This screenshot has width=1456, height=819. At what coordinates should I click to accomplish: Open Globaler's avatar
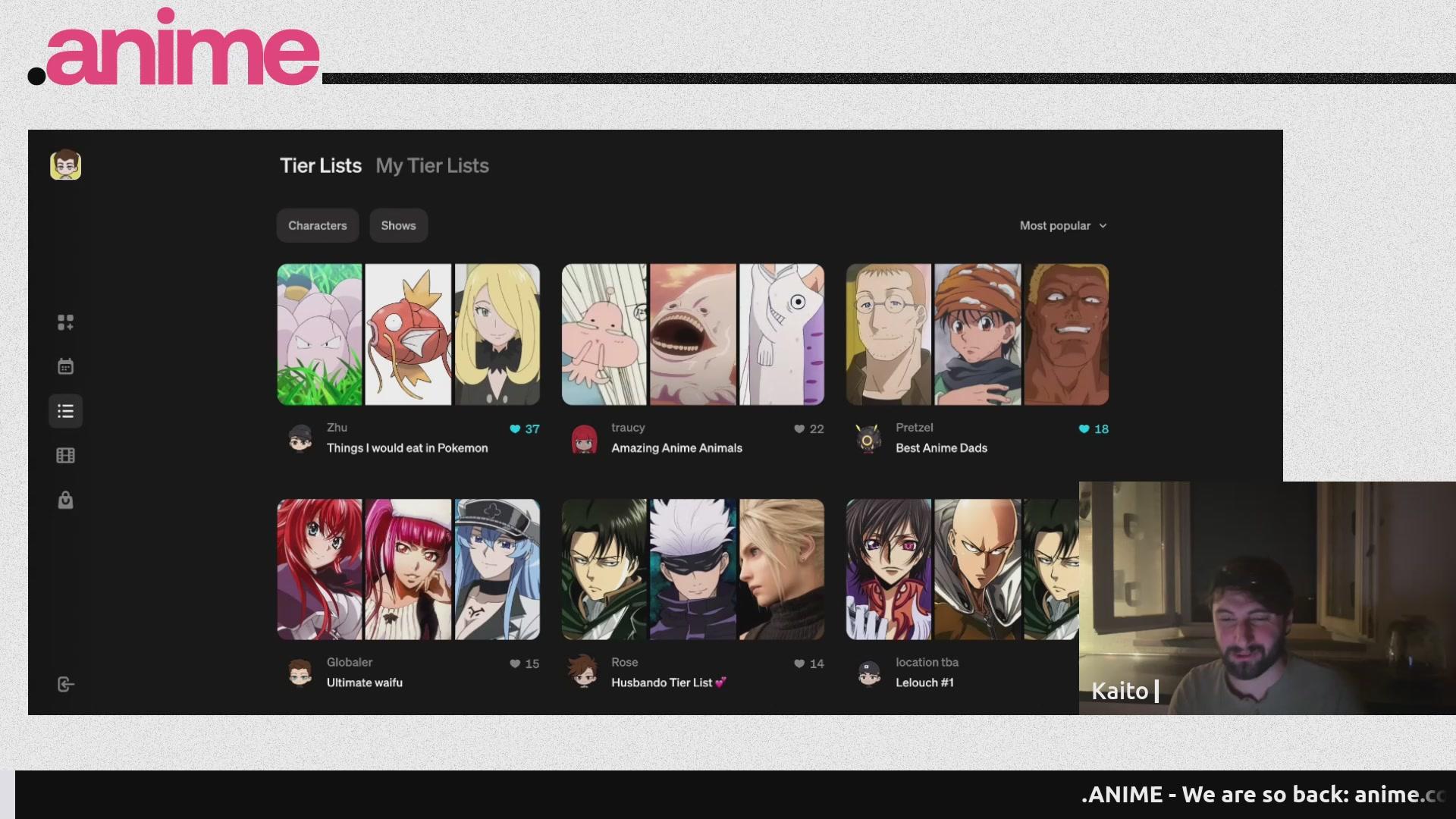pos(300,673)
